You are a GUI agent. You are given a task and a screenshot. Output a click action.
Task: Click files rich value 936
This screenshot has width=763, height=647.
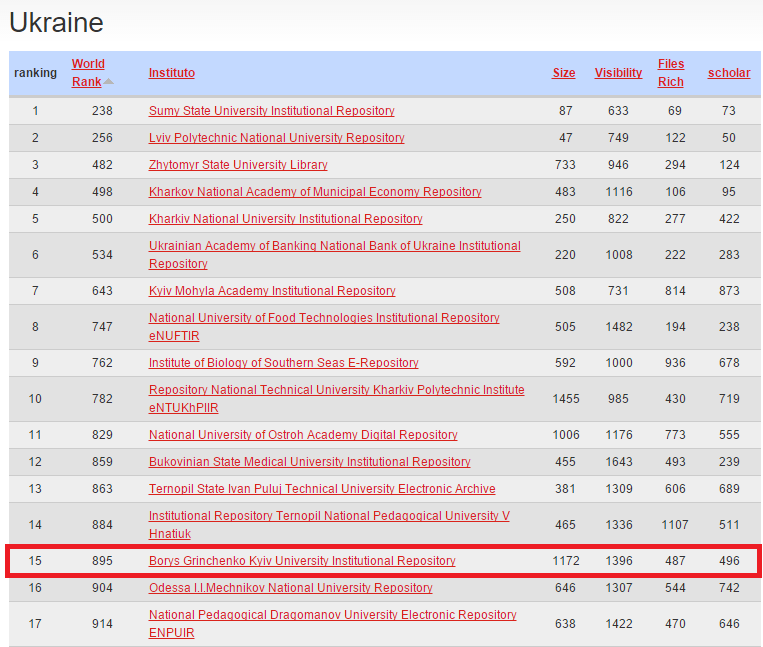pyautogui.click(x=675, y=363)
